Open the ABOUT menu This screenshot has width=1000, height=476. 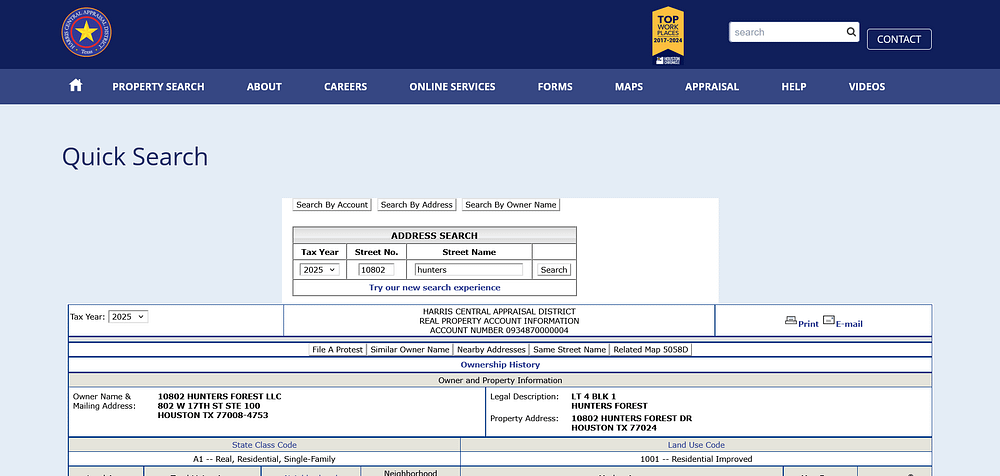pos(264,87)
